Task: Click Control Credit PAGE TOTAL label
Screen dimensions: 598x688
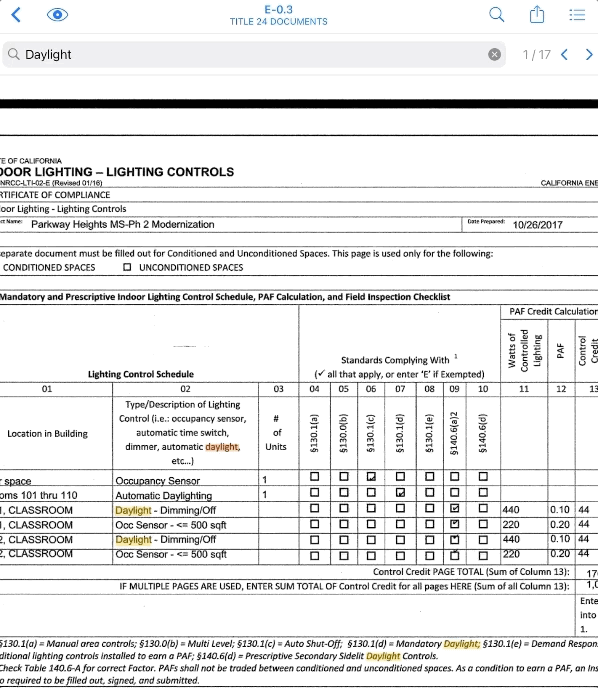Action: [x=471, y=572]
